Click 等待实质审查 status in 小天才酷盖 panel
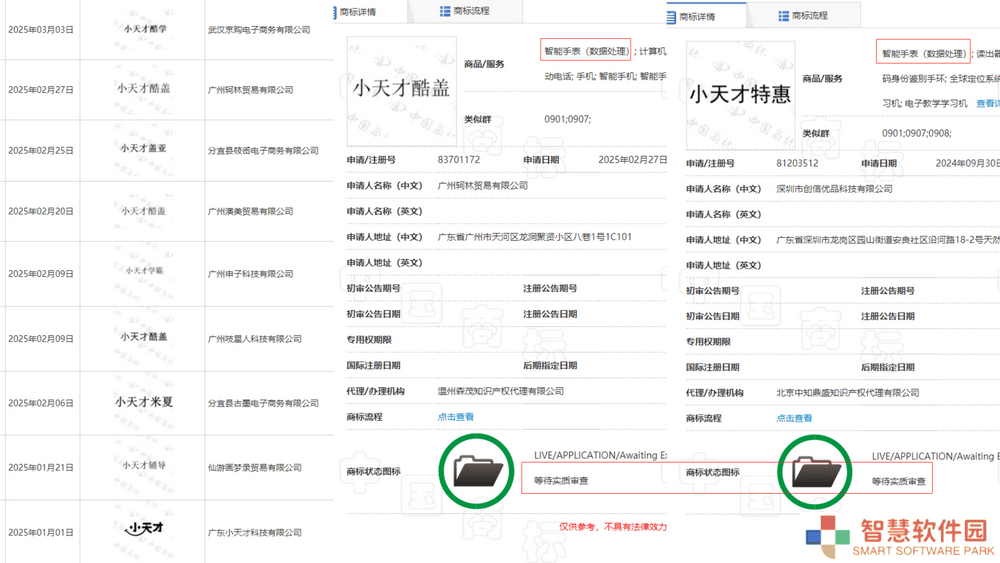 click(561, 481)
